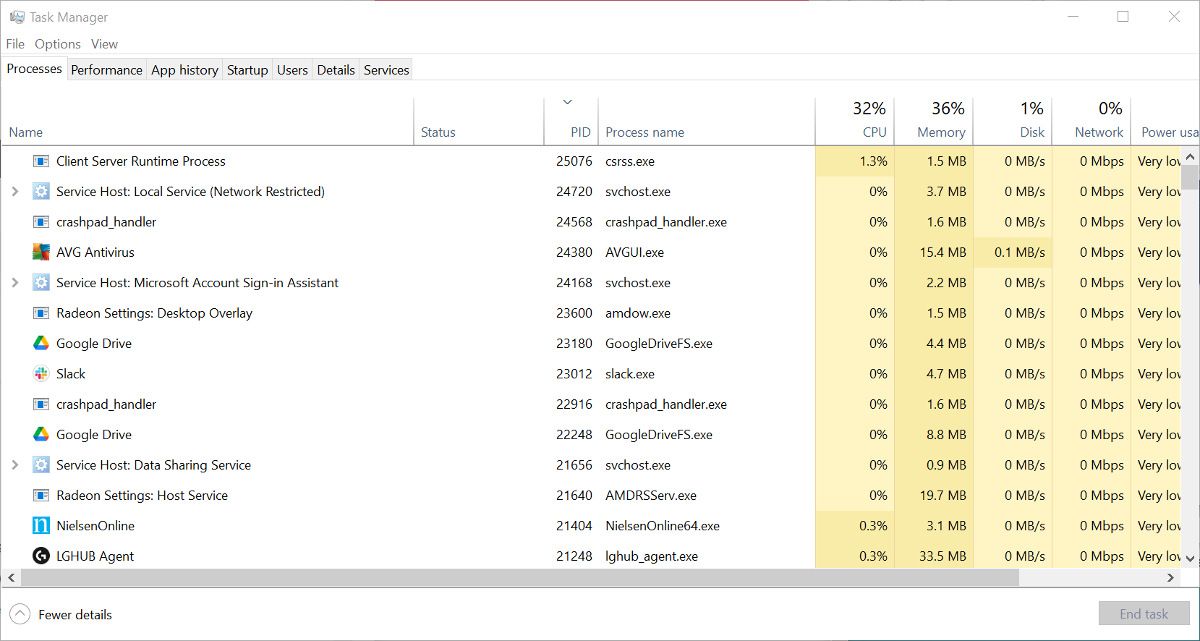Click the End task button
This screenshot has height=641, width=1200.
click(1143, 613)
